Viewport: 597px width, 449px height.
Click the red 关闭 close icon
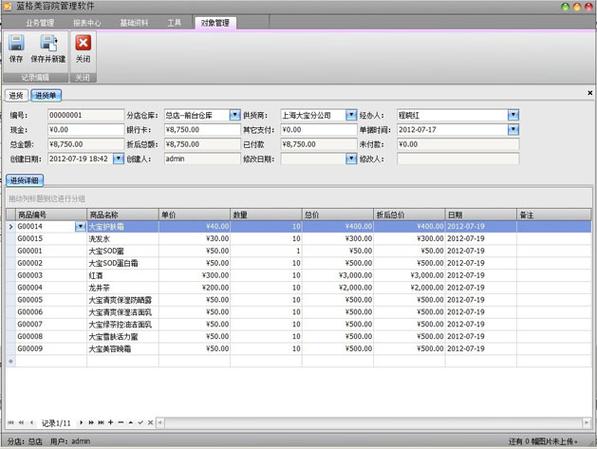[x=83, y=43]
